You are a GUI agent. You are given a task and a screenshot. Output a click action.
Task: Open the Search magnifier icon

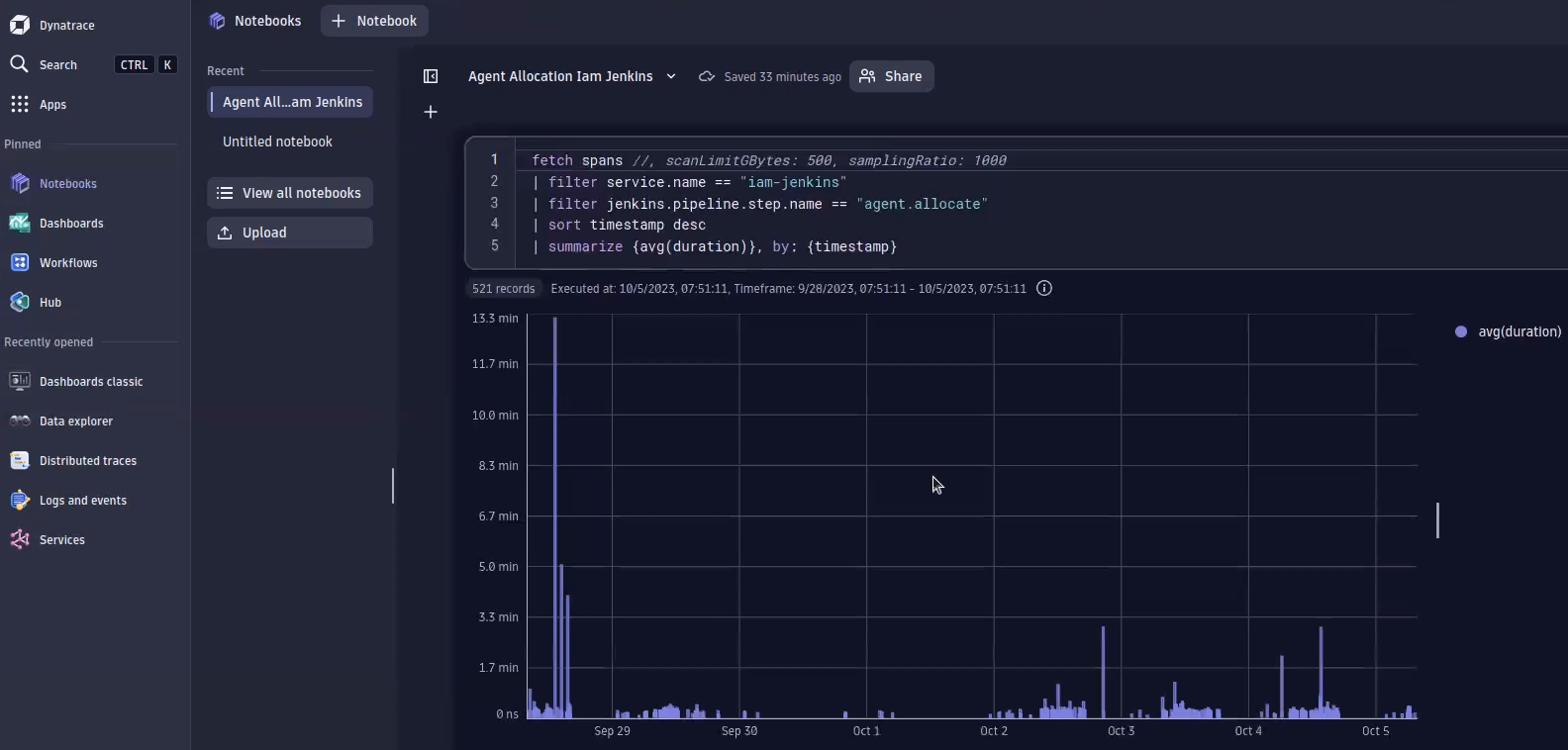(x=19, y=64)
